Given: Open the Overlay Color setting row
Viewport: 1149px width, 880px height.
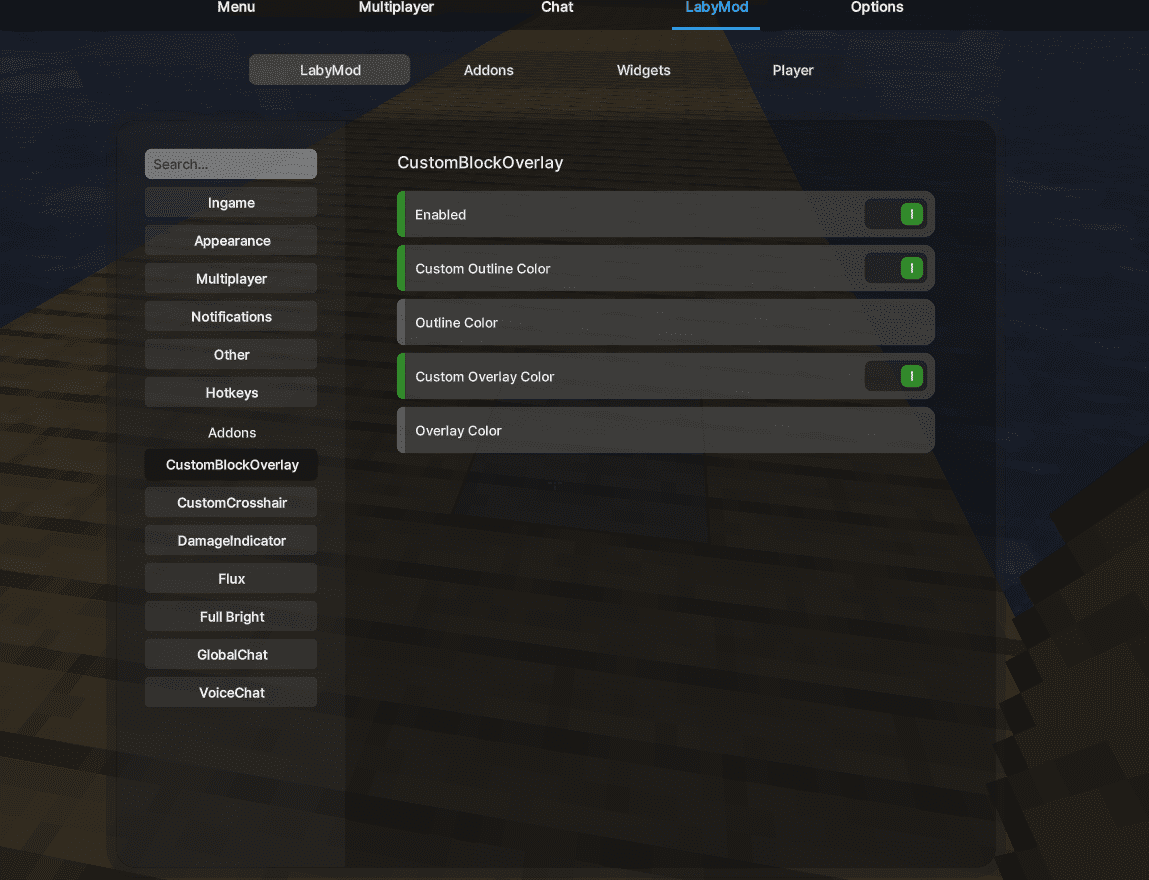Looking at the screenshot, I should click(x=666, y=430).
